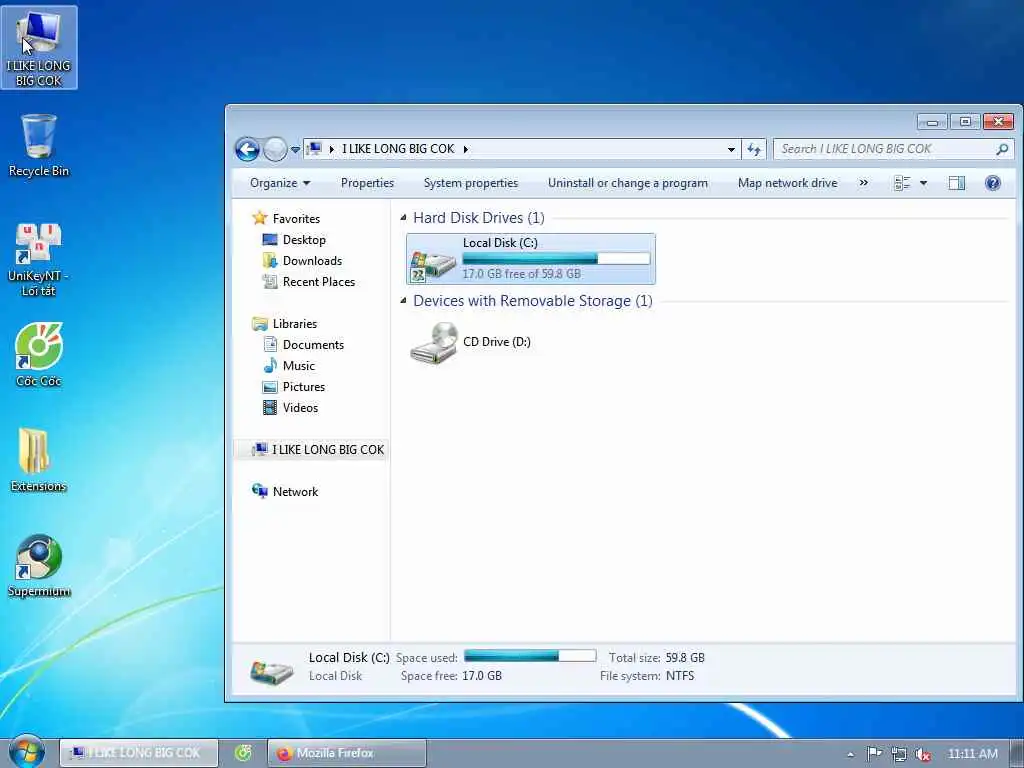
Task: Select the Local Disk (C:) drive icon
Action: tap(433, 264)
